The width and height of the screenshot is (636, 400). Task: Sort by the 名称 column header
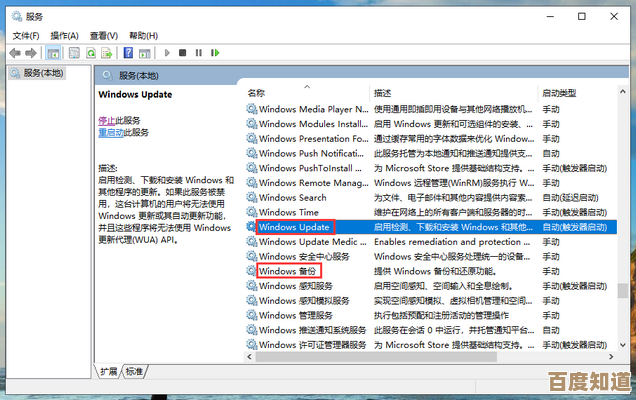[x=257, y=92]
